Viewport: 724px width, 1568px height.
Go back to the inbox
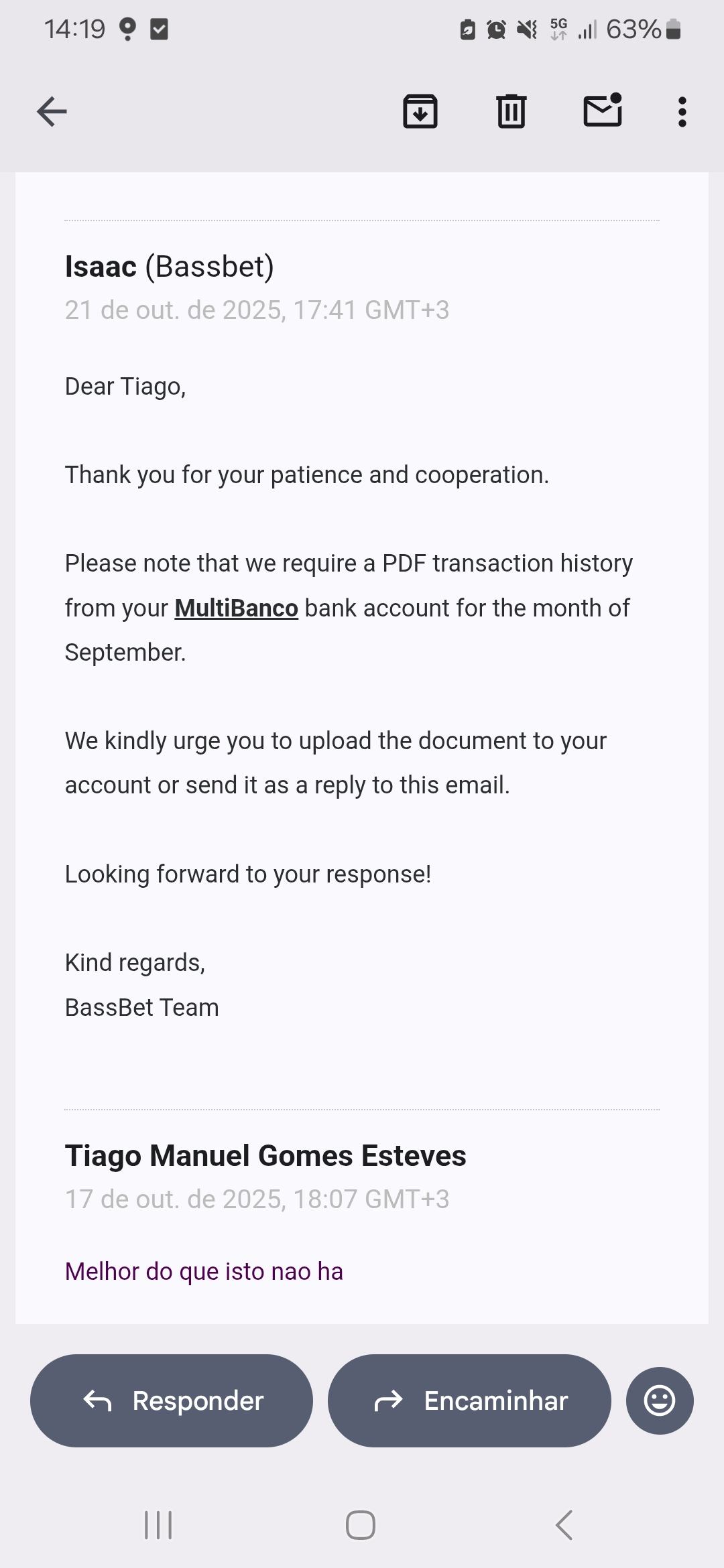pos(52,111)
